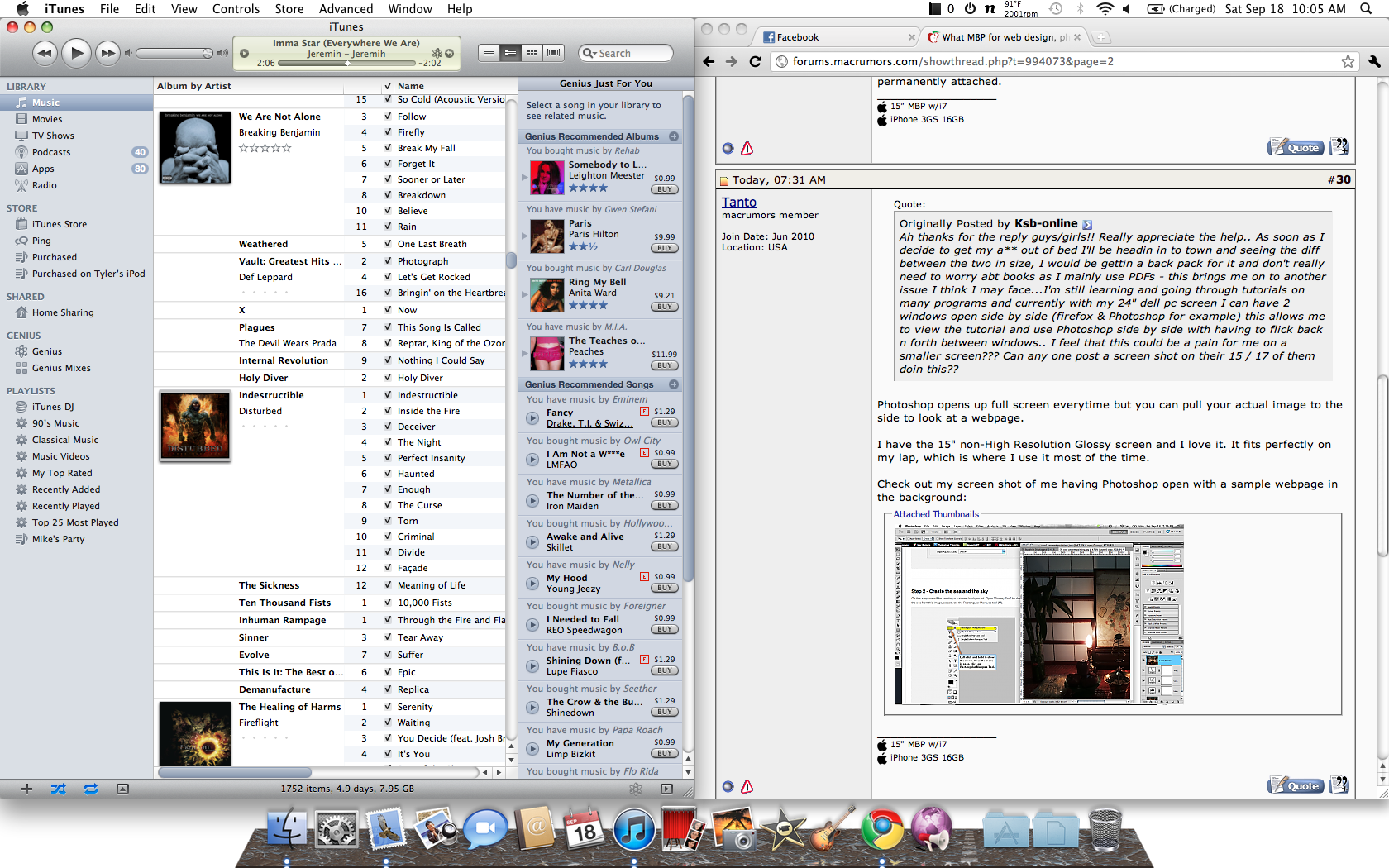Report post #30 with the warning triangle icon
Screen dimensions: 1389x868
click(747, 786)
